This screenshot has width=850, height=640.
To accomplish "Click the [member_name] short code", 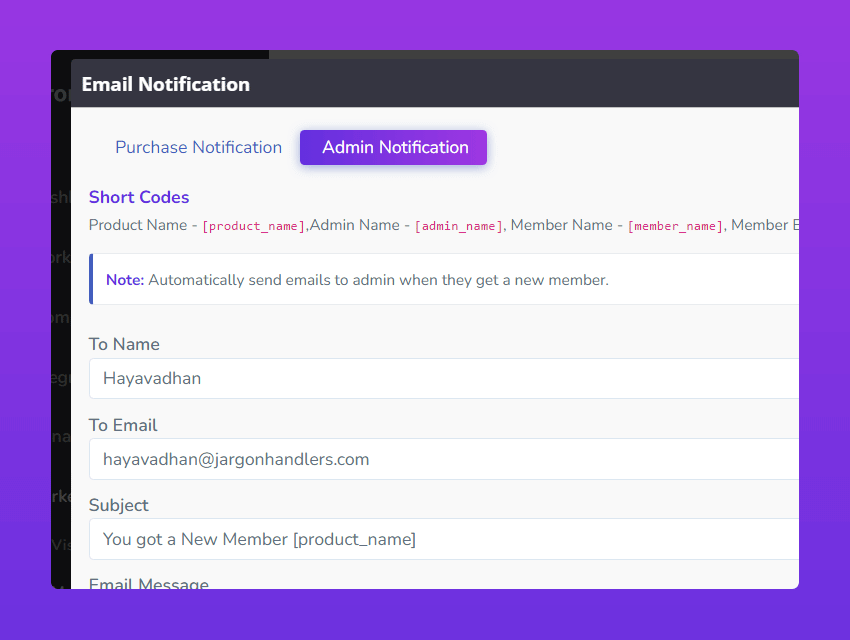I will coord(675,226).
